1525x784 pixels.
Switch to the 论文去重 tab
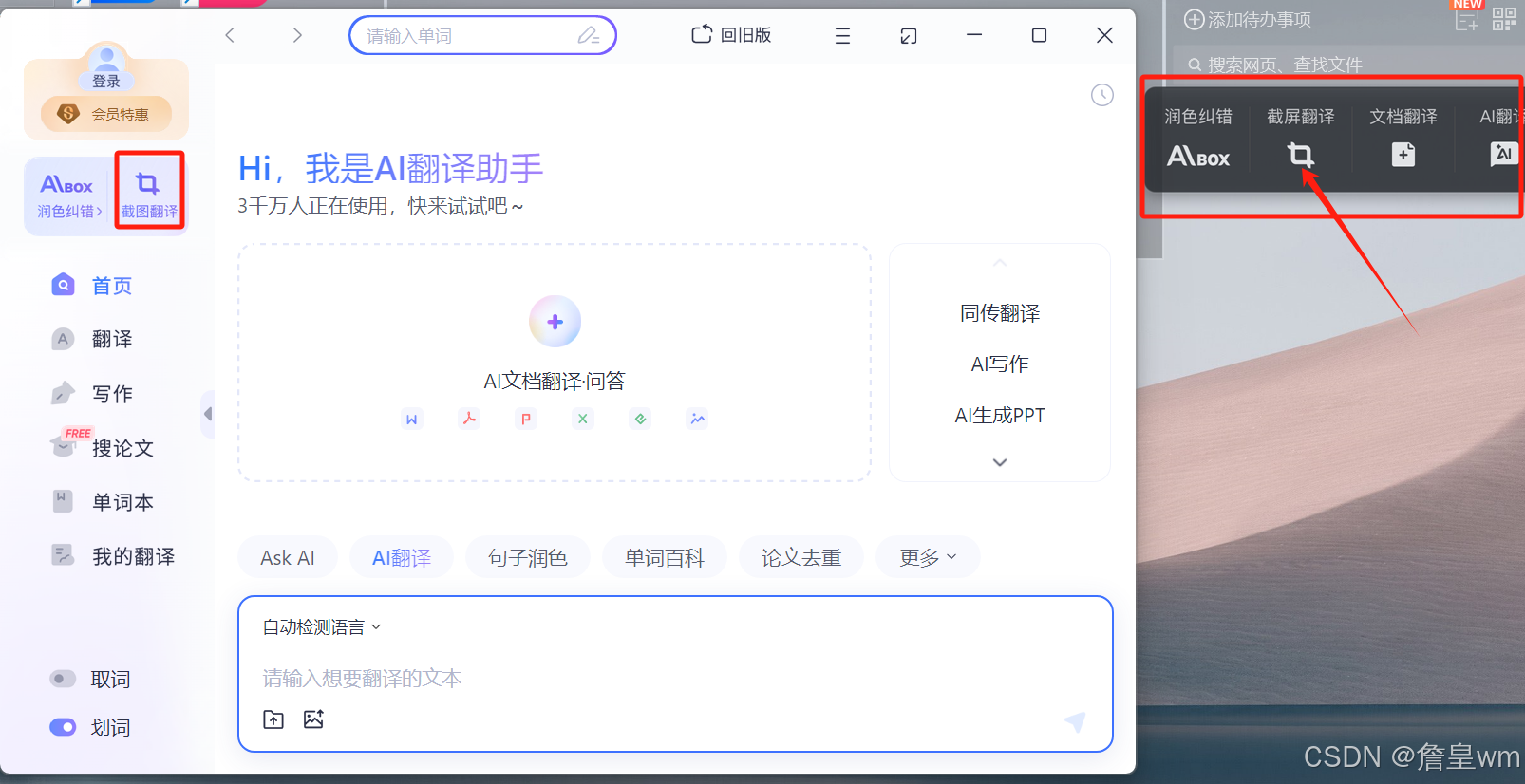pos(801,557)
